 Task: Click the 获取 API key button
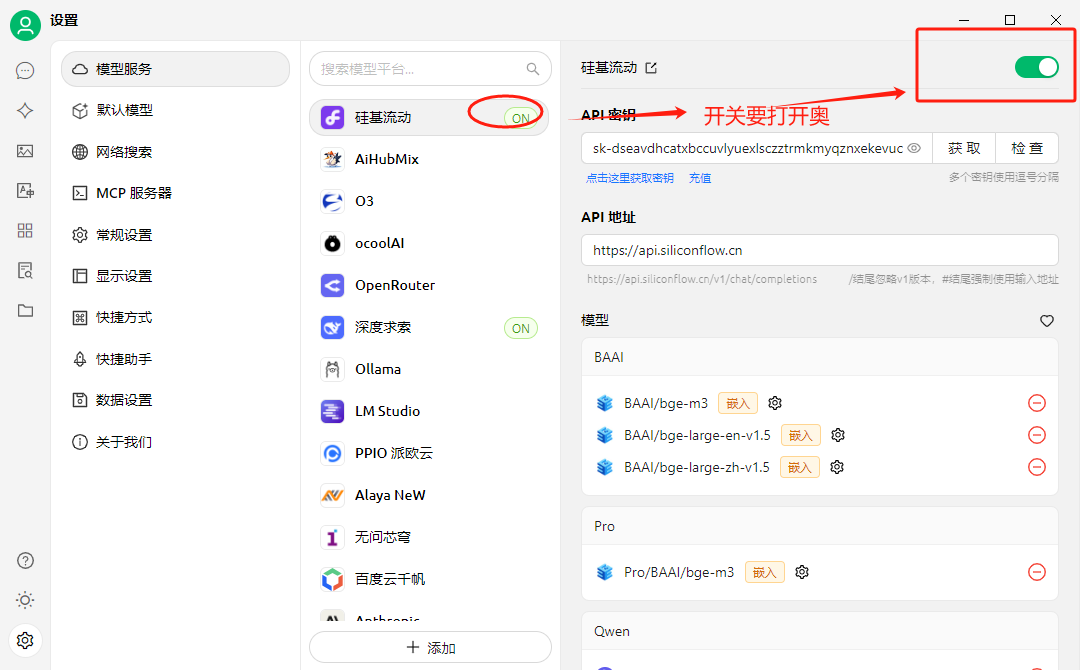click(964, 148)
